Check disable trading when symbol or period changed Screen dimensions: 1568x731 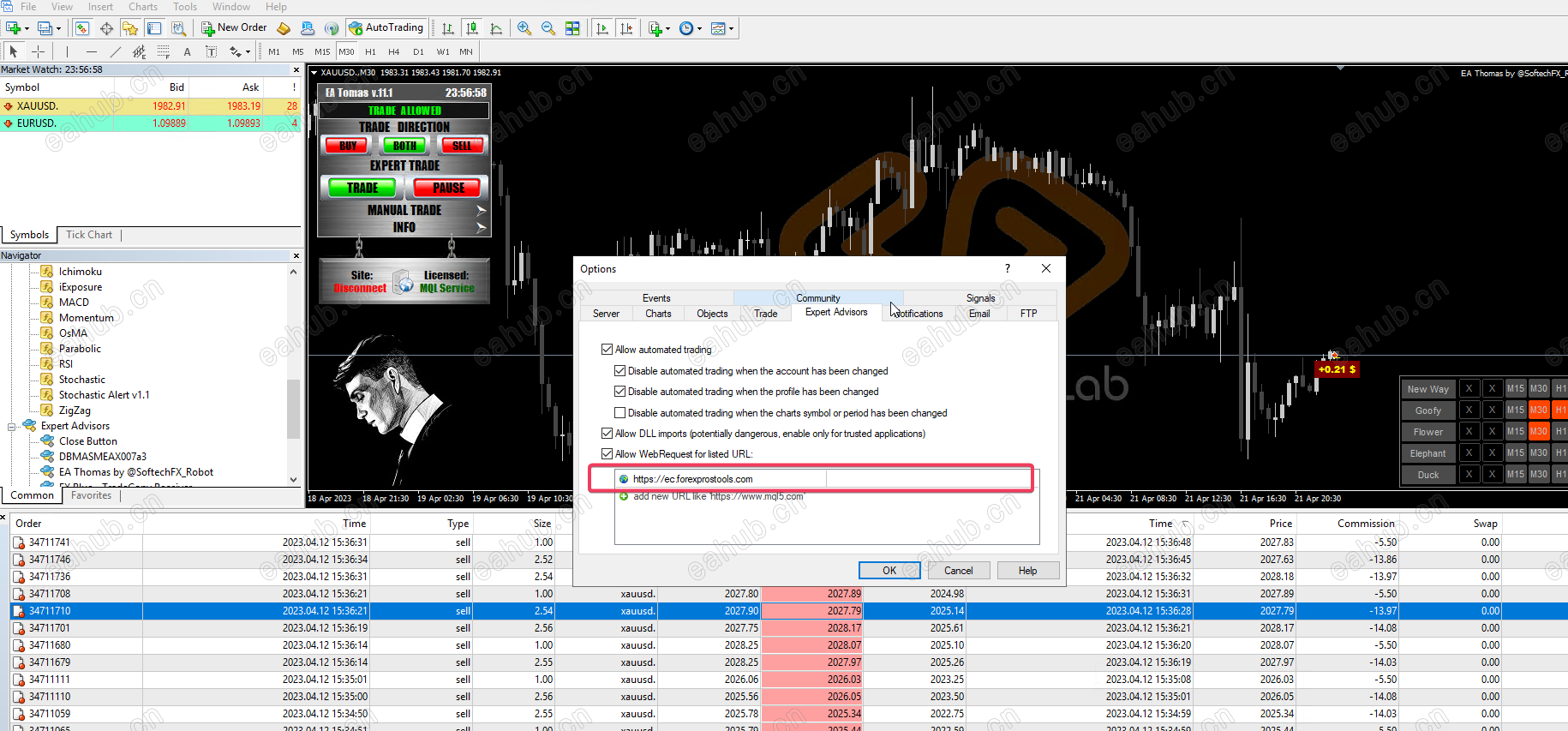click(620, 413)
